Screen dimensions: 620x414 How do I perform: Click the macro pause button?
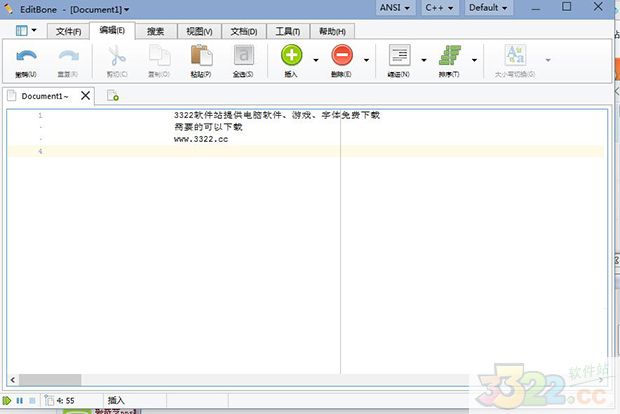[x=19, y=401]
